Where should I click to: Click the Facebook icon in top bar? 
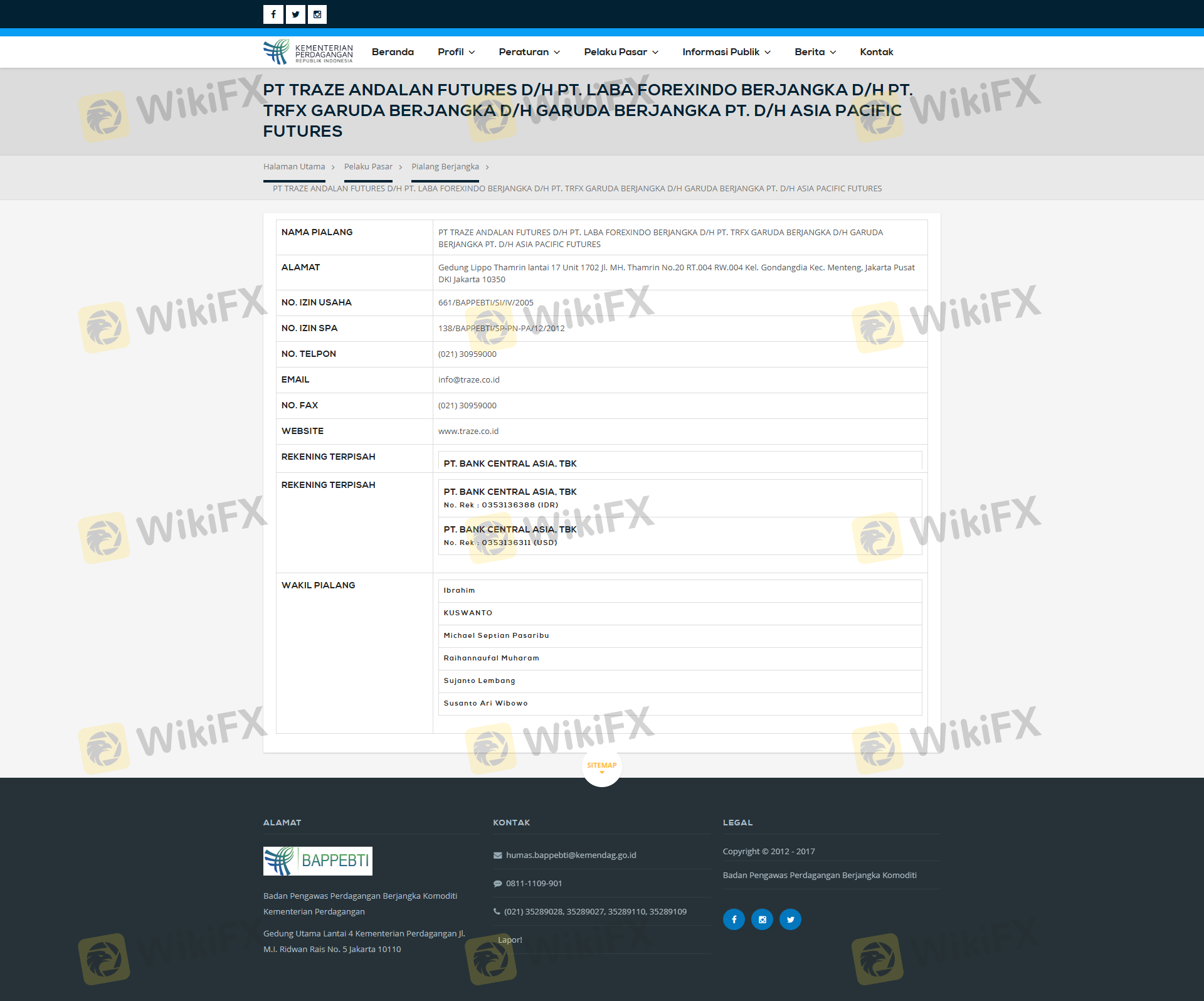click(273, 14)
